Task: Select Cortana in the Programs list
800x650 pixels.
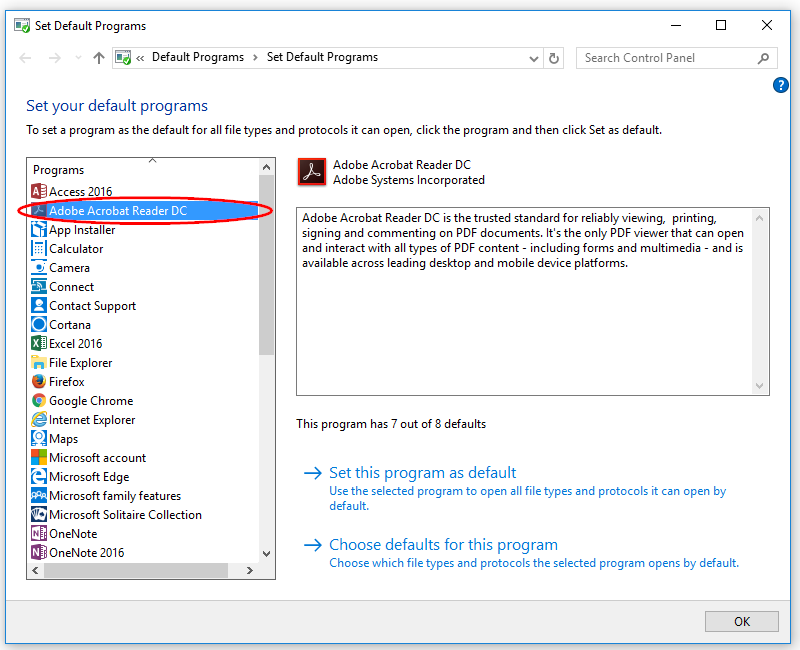Action: [70, 324]
